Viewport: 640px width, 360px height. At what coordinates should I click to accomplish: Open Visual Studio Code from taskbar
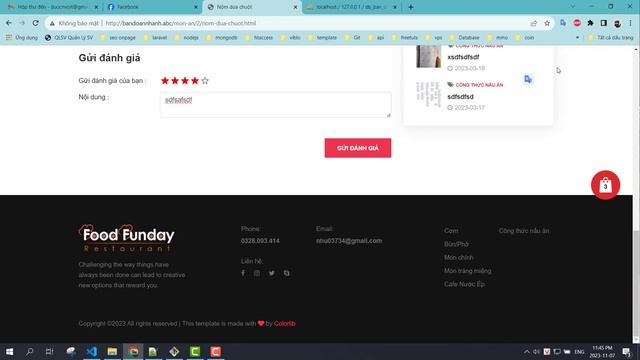click(x=91, y=351)
